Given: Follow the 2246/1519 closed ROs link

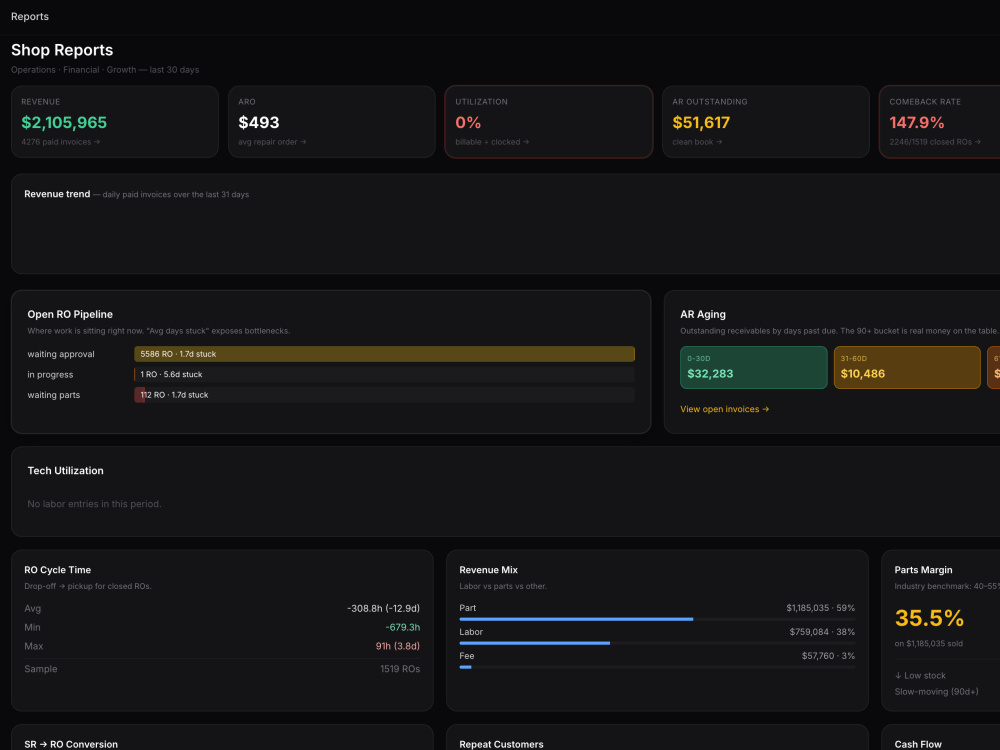Looking at the screenshot, I should pyautogui.click(x=935, y=142).
